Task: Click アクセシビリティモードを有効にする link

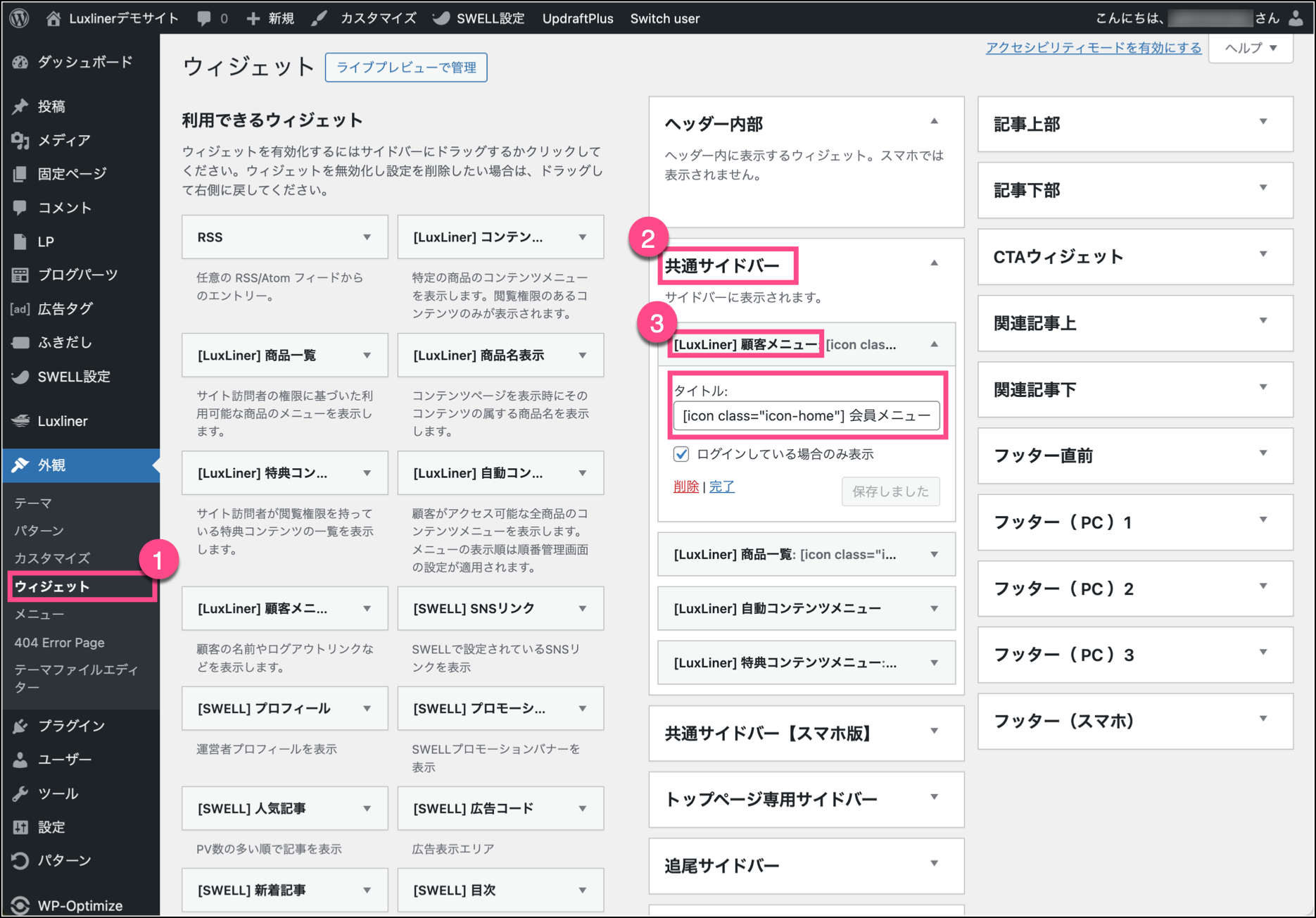Action: click(1093, 48)
